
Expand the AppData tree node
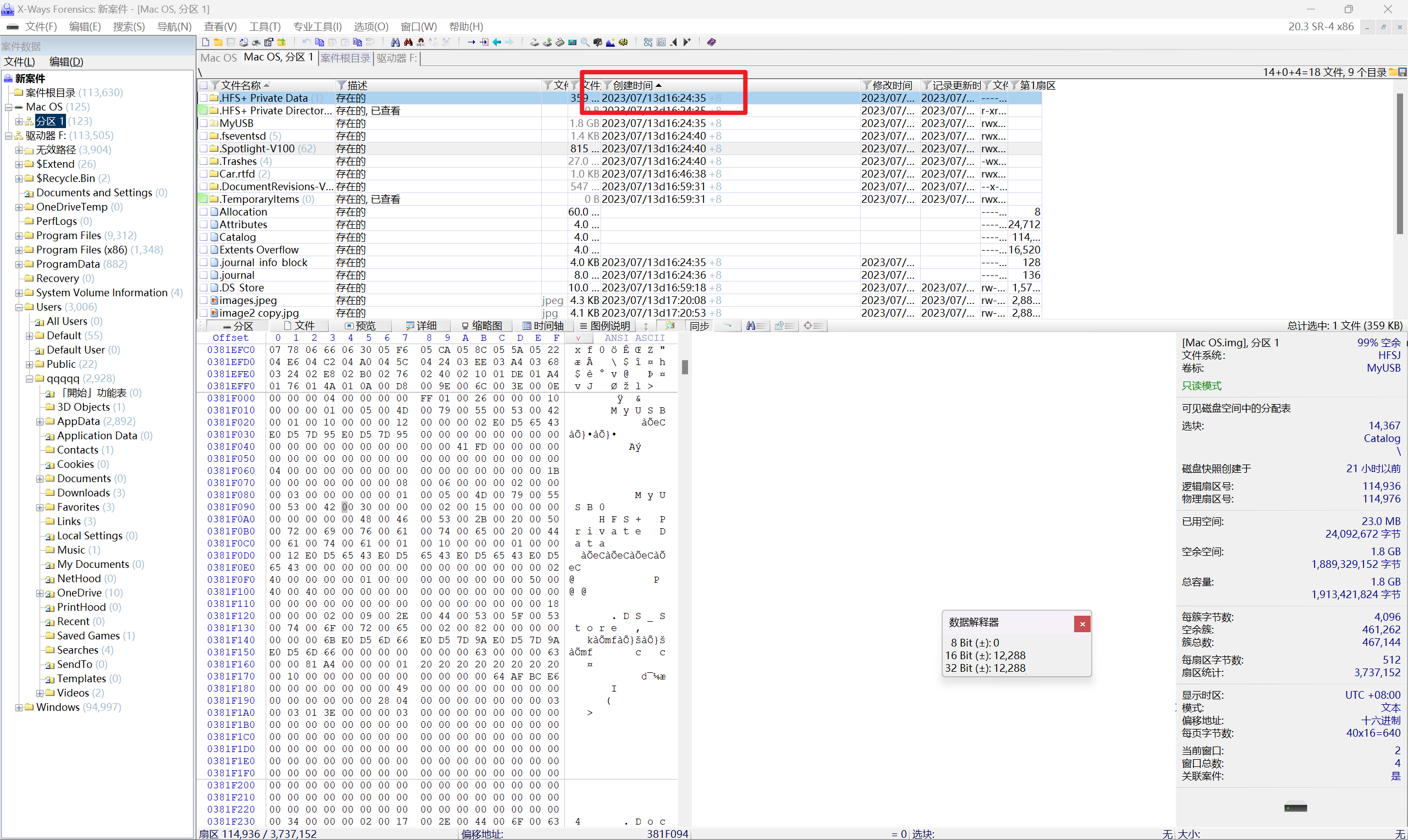(40, 422)
